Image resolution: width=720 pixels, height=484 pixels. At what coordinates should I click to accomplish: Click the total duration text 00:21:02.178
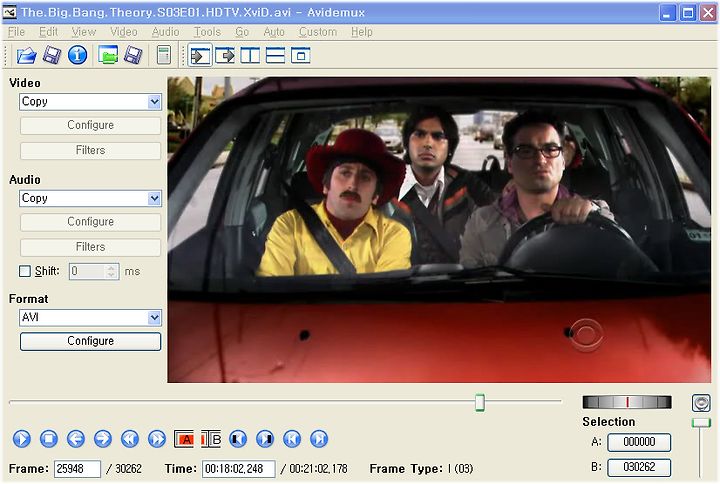[x=318, y=469]
